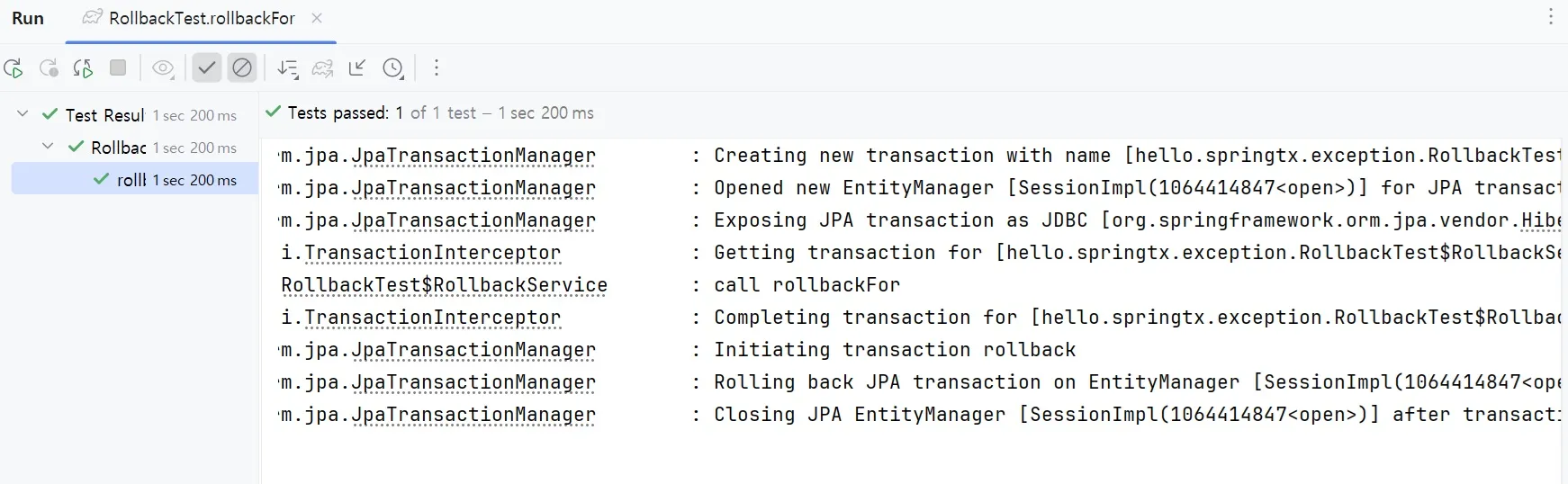This screenshot has height=484, width=1568.
Task: Toggle Show Passed checkmark filter
Action: 207,68
